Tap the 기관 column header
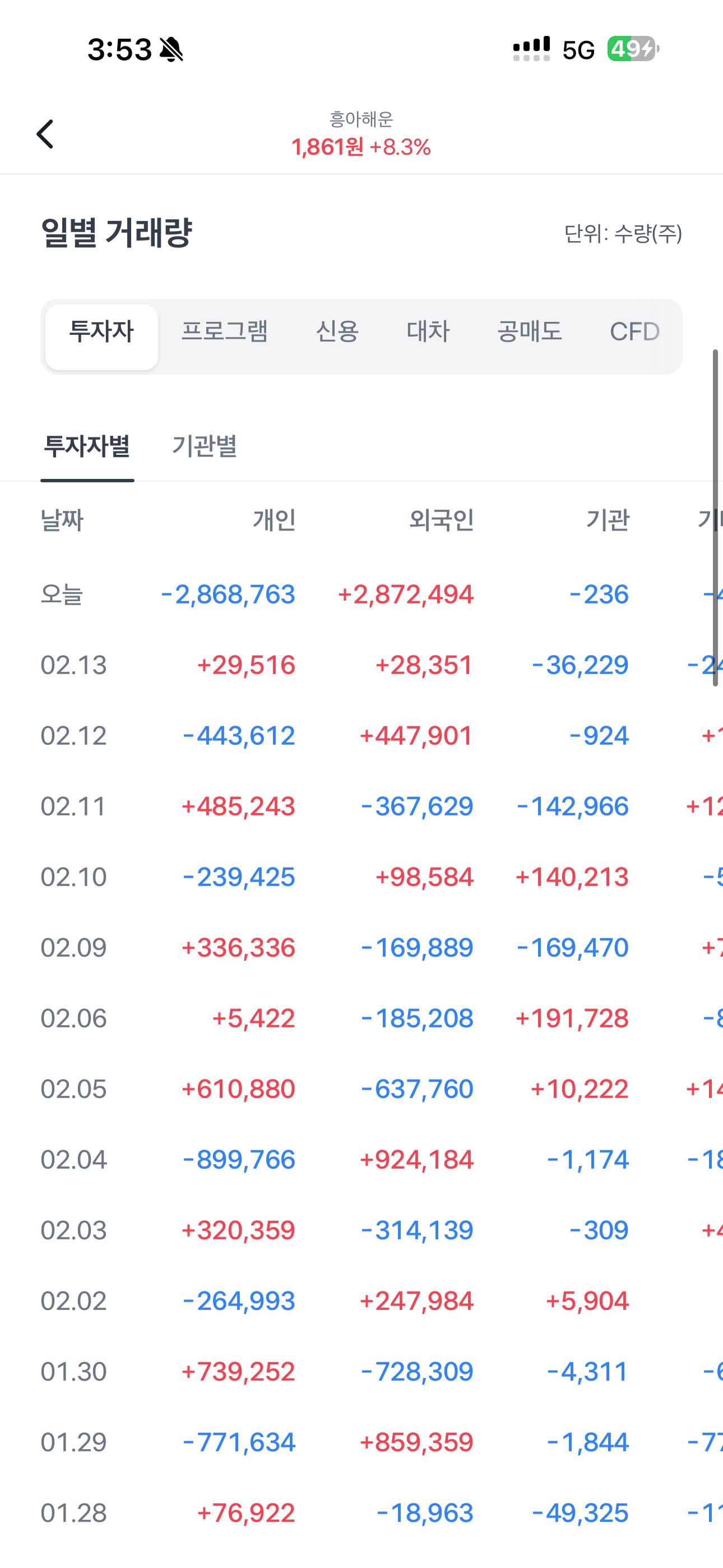This screenshot has height=1568, width=723. 608,520
